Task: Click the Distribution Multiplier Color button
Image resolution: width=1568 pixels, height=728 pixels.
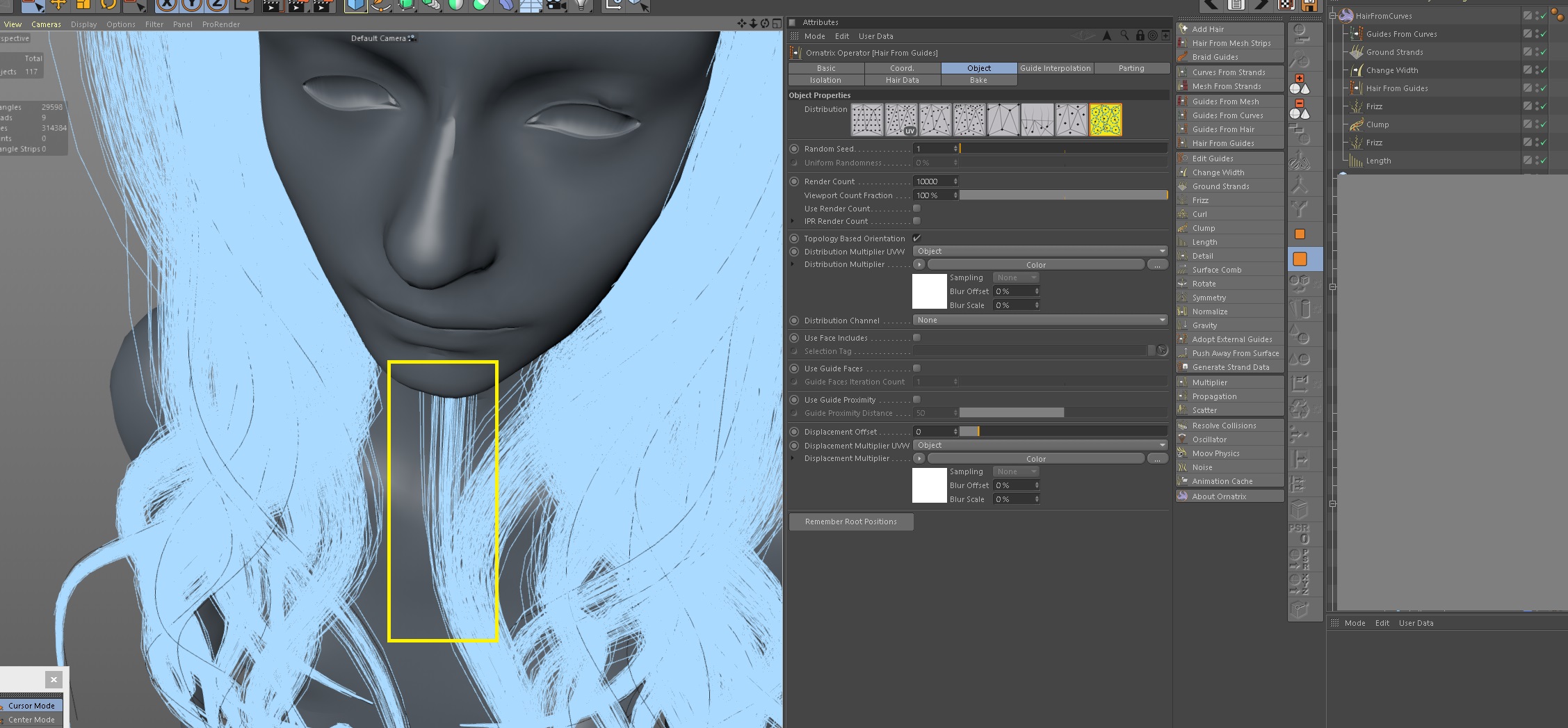Action: click(x=1035, y=265)
